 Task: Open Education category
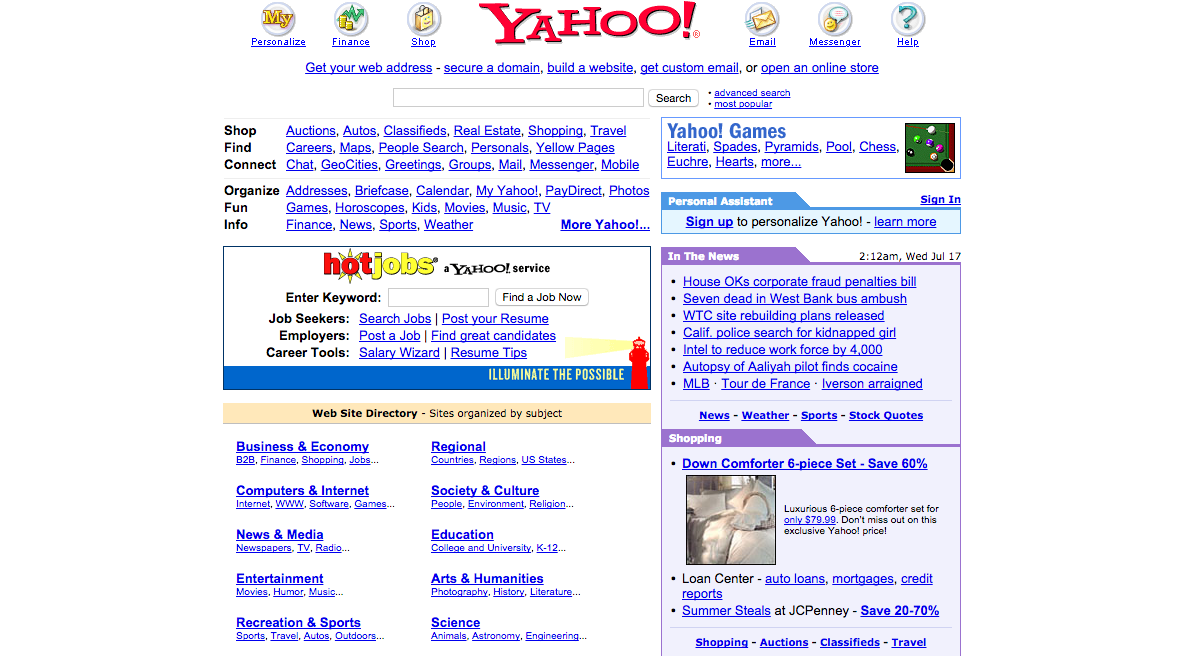(x=462, y=534)
